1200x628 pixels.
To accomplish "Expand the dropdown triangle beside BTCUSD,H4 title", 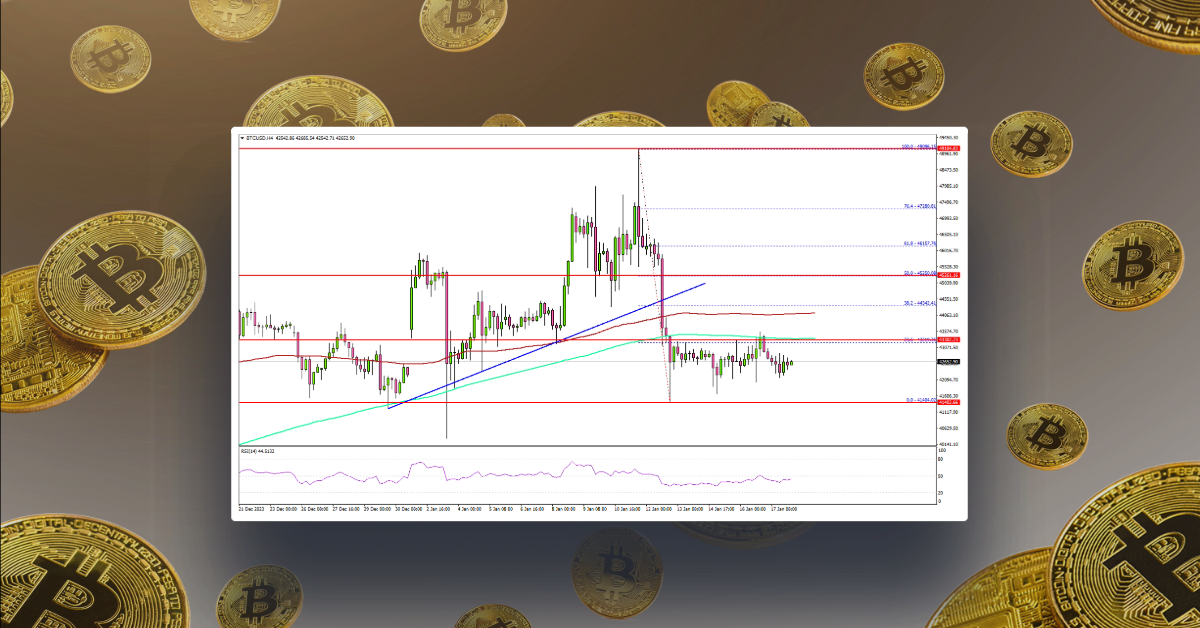I will tap(242, 138).
